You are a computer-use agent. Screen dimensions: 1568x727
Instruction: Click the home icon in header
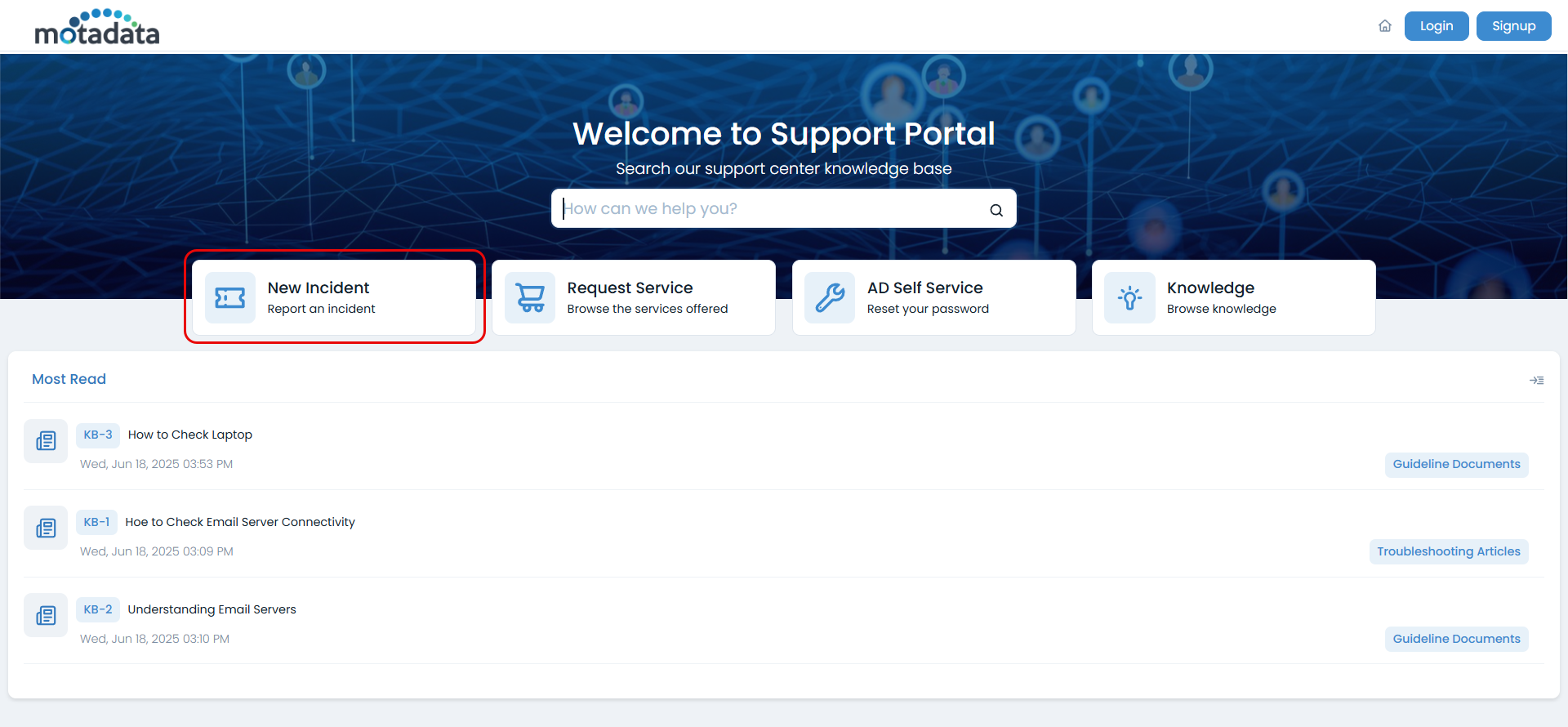(x=1385, y=26)
